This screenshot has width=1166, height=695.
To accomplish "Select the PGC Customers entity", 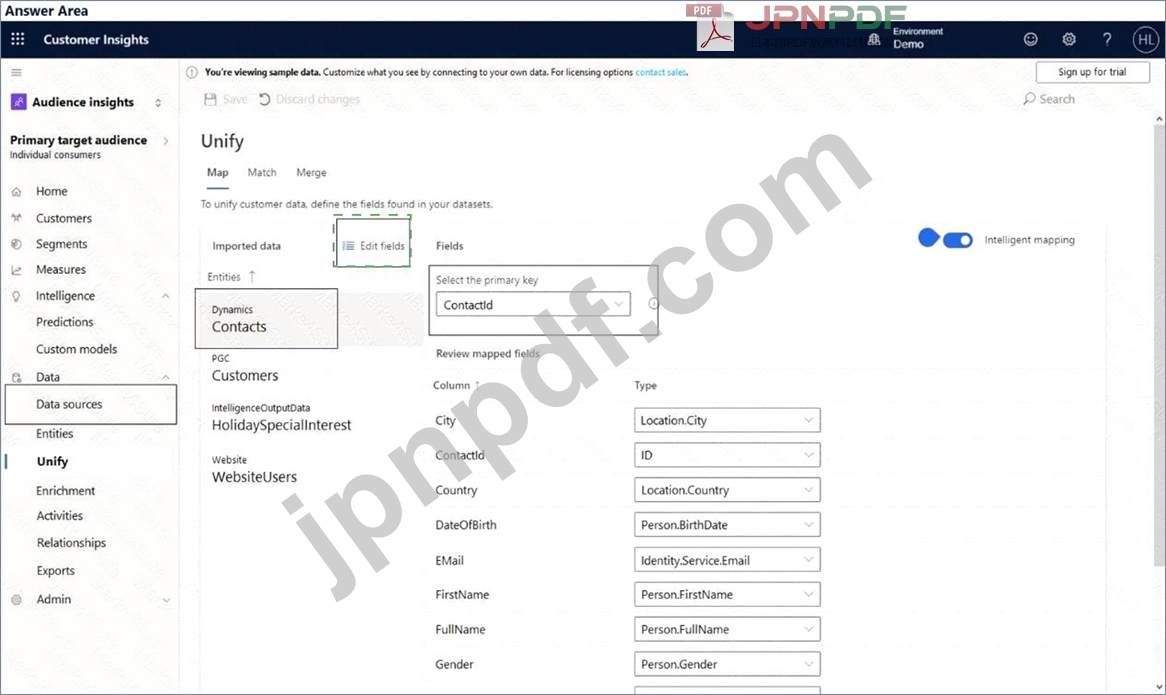I will coord(245,369).
